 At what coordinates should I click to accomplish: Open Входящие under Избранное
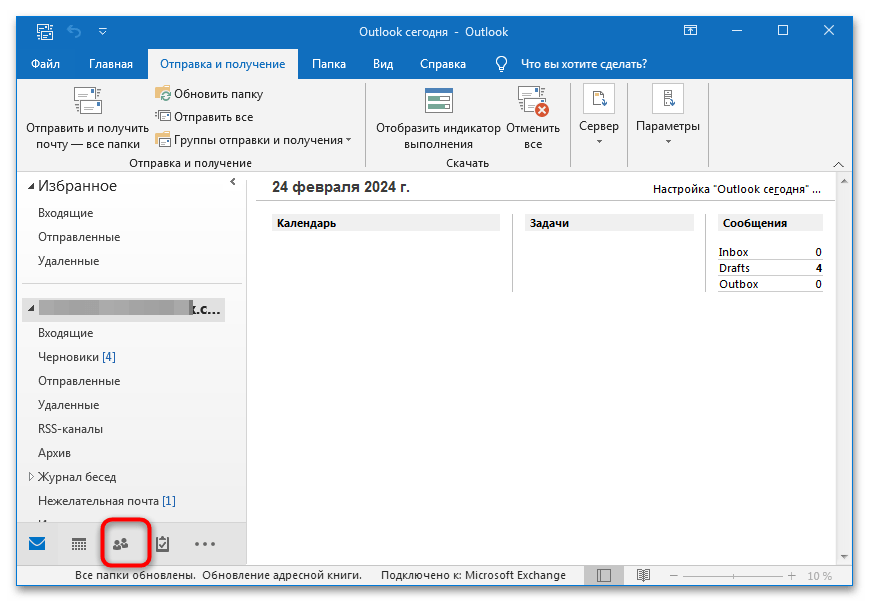65,213
